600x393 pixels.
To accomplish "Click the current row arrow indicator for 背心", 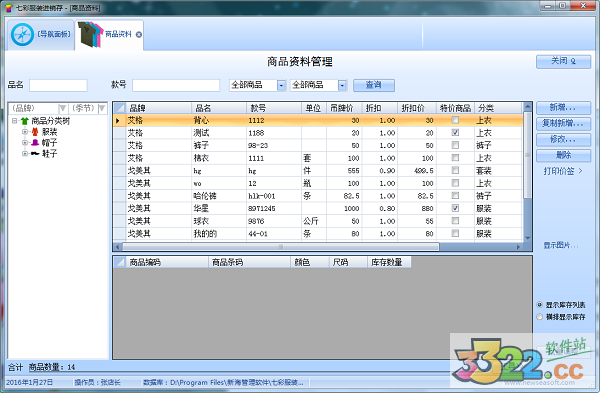I will point(118,121).
